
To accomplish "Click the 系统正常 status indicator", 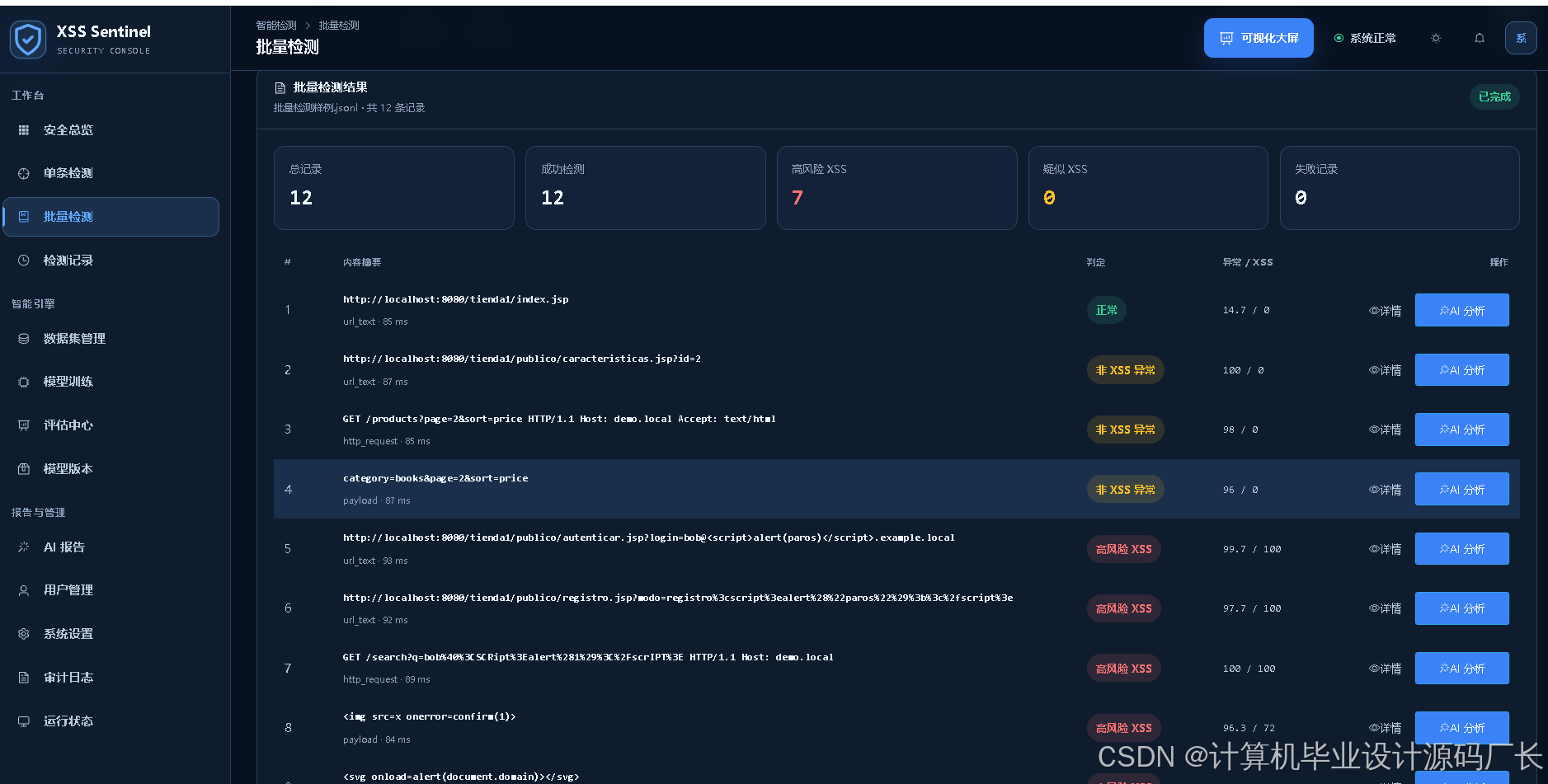I will pyautogui.click(x=1365, y=38).
